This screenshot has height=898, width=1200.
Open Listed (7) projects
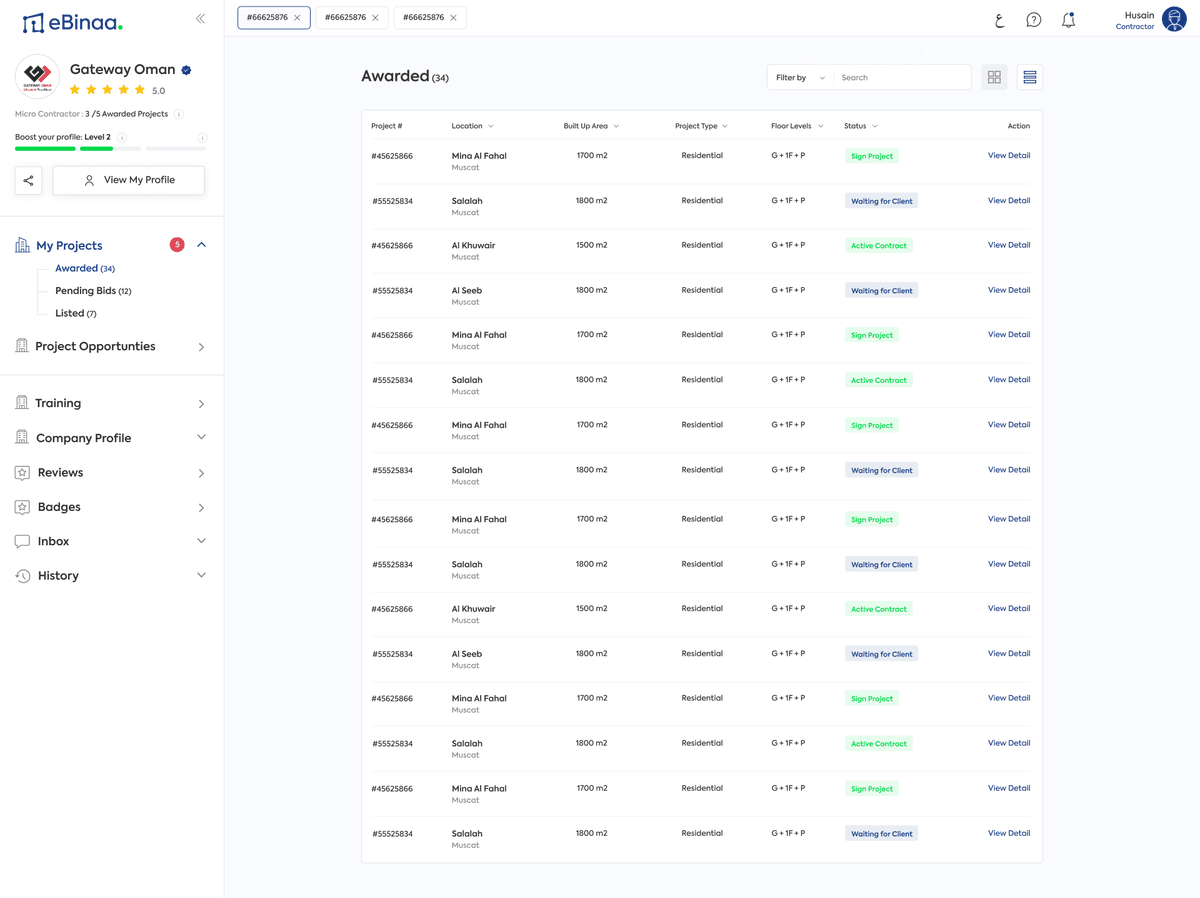click(x=76, y=313)
